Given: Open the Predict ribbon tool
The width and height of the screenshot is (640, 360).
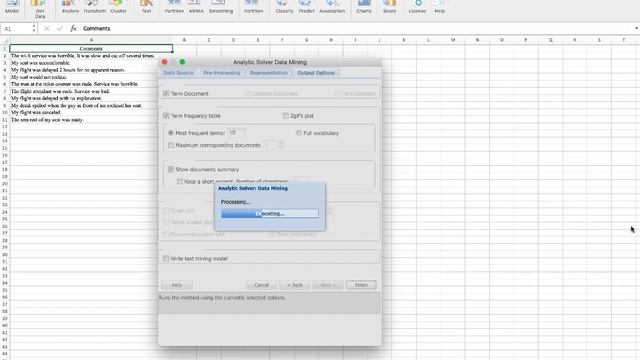Looking at the screenshot, I should click(x=307, y=7).
